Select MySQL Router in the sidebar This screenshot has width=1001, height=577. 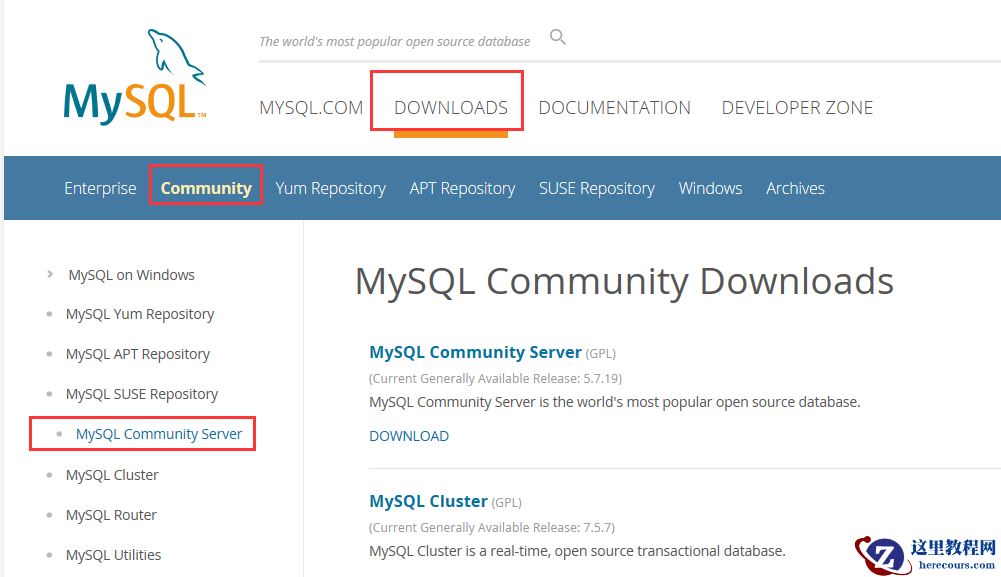(x=111, y=514)
